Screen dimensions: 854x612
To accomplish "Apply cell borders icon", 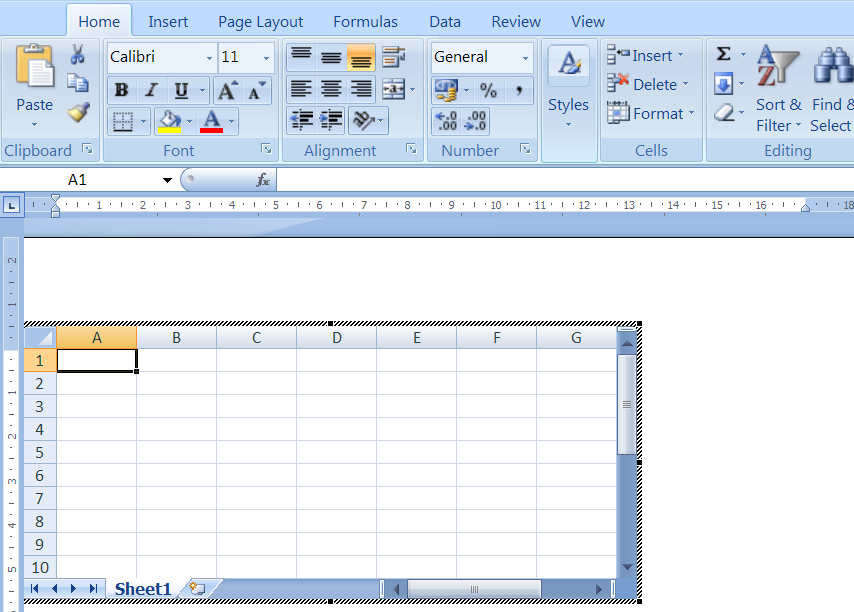I will pyautogui.click(x=123, y=121).
